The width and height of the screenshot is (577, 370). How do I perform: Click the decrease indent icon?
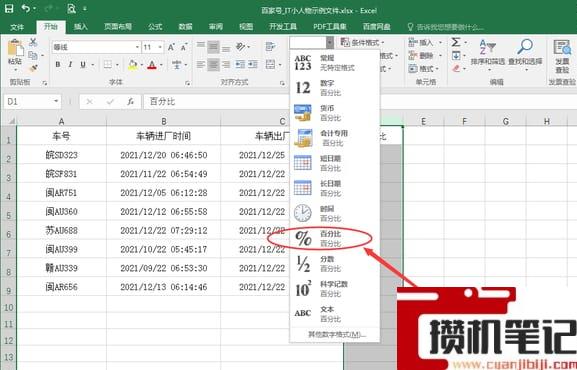[x=240, y=64]
